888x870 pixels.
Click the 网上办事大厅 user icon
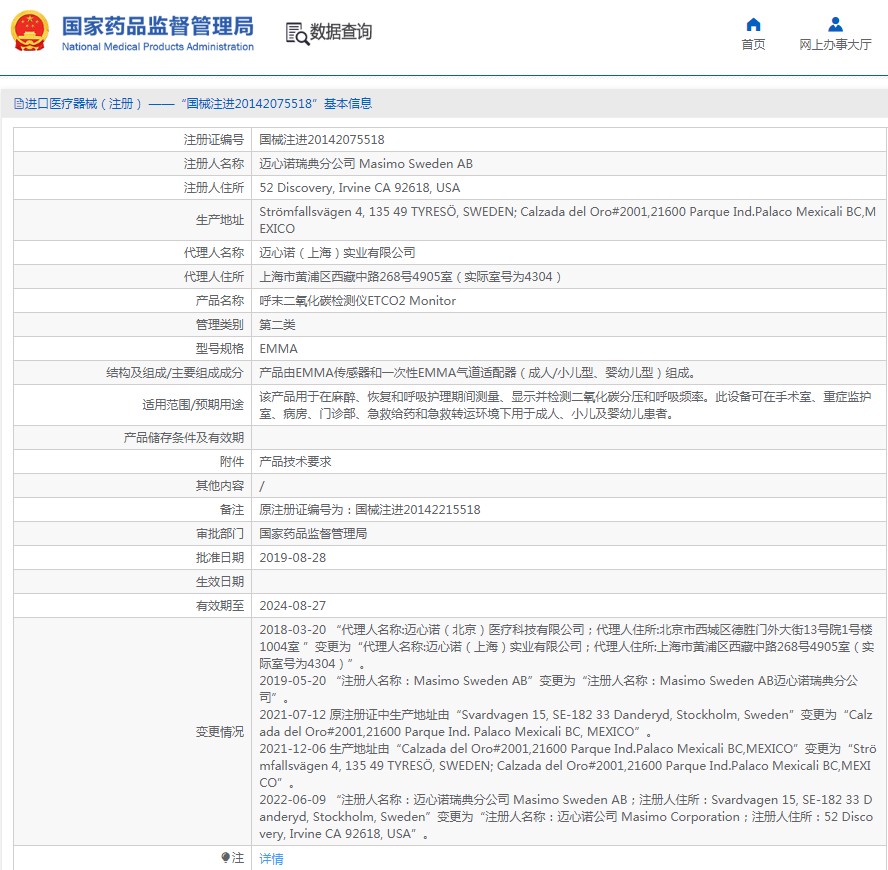[x=835, y=24]
